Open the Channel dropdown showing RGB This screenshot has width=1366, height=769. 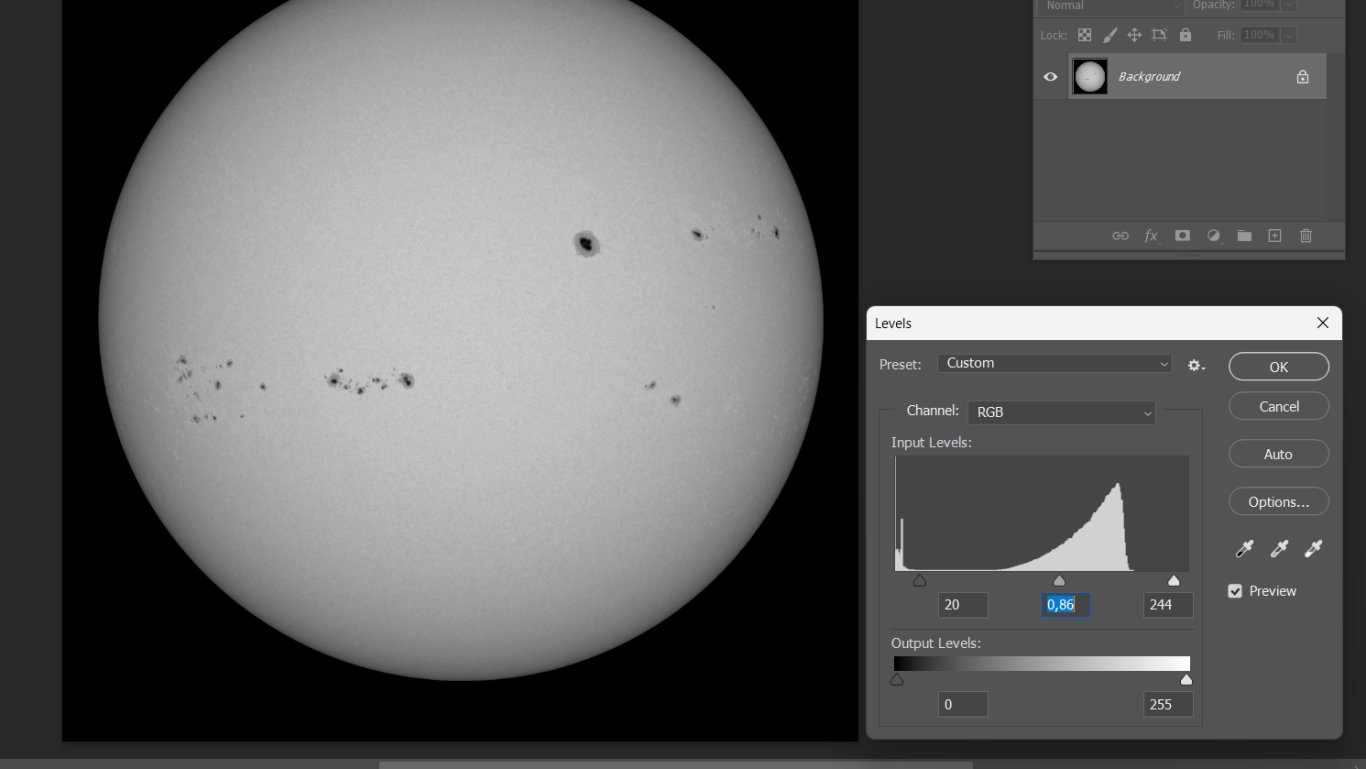coord(1061,412)
